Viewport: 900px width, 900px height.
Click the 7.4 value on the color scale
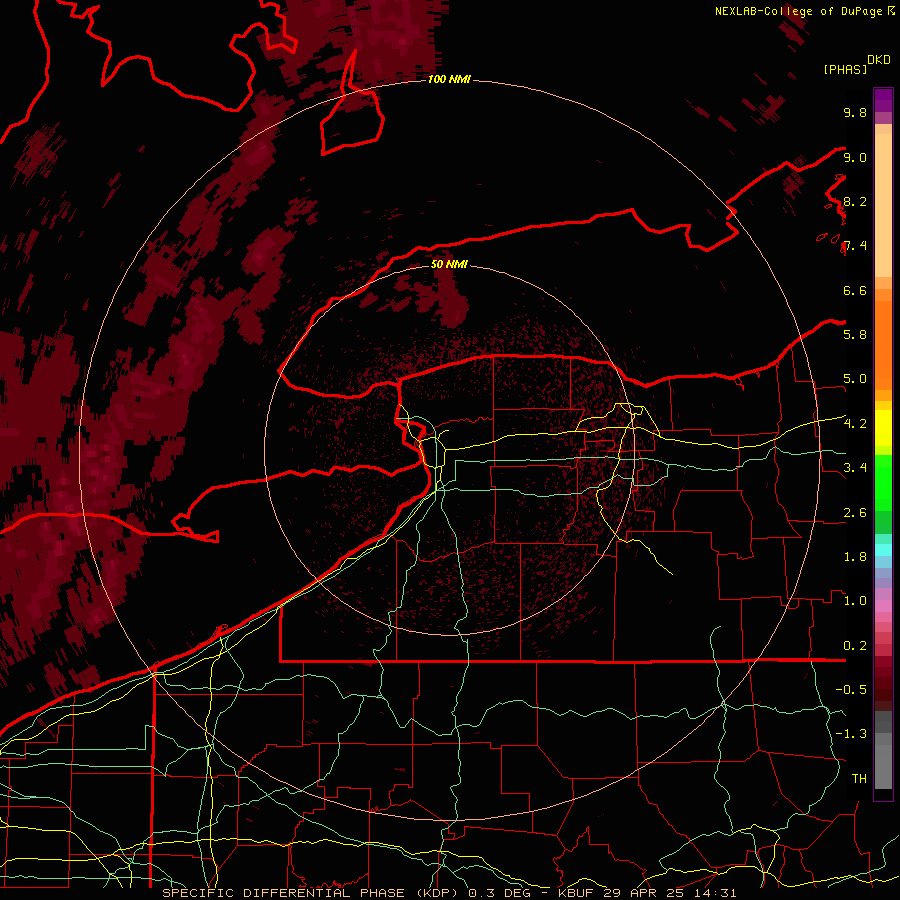[855, 246]
